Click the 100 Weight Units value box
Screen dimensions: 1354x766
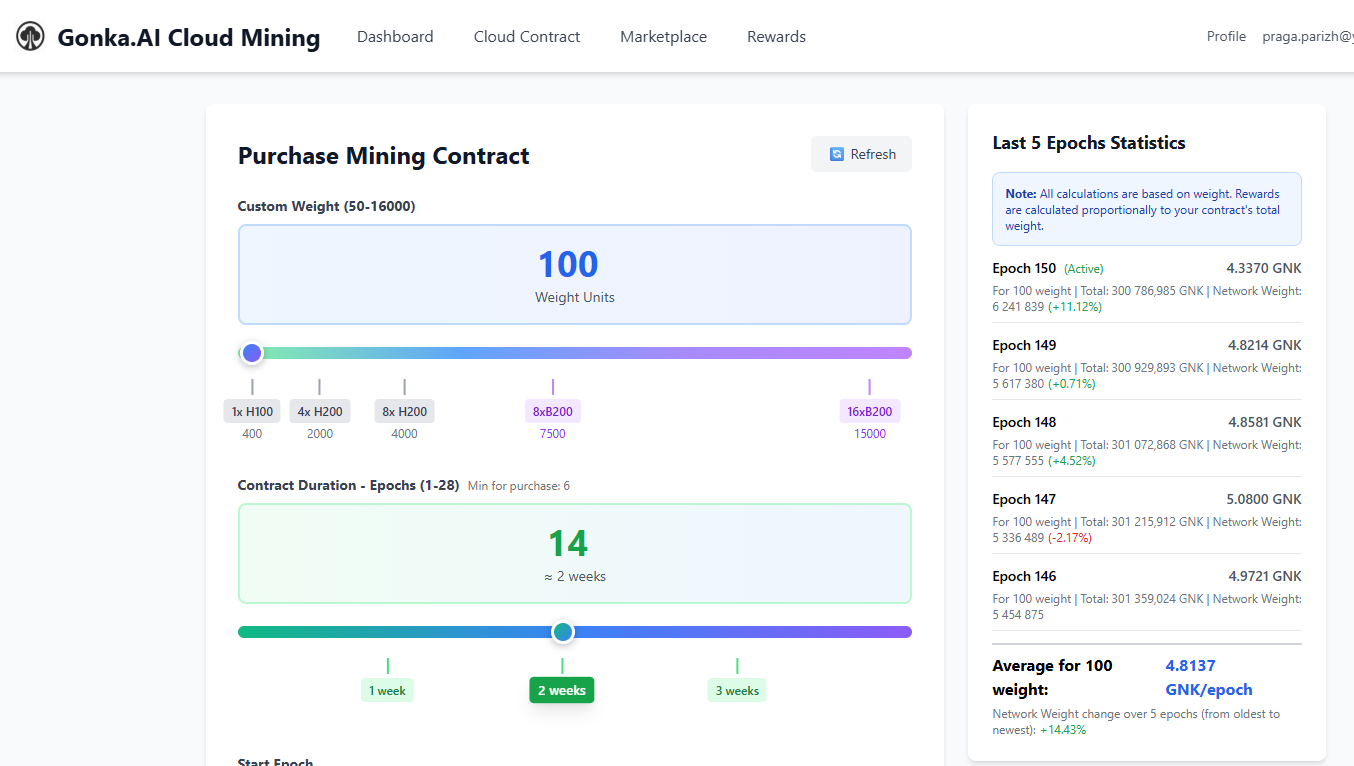coord(574,275)
